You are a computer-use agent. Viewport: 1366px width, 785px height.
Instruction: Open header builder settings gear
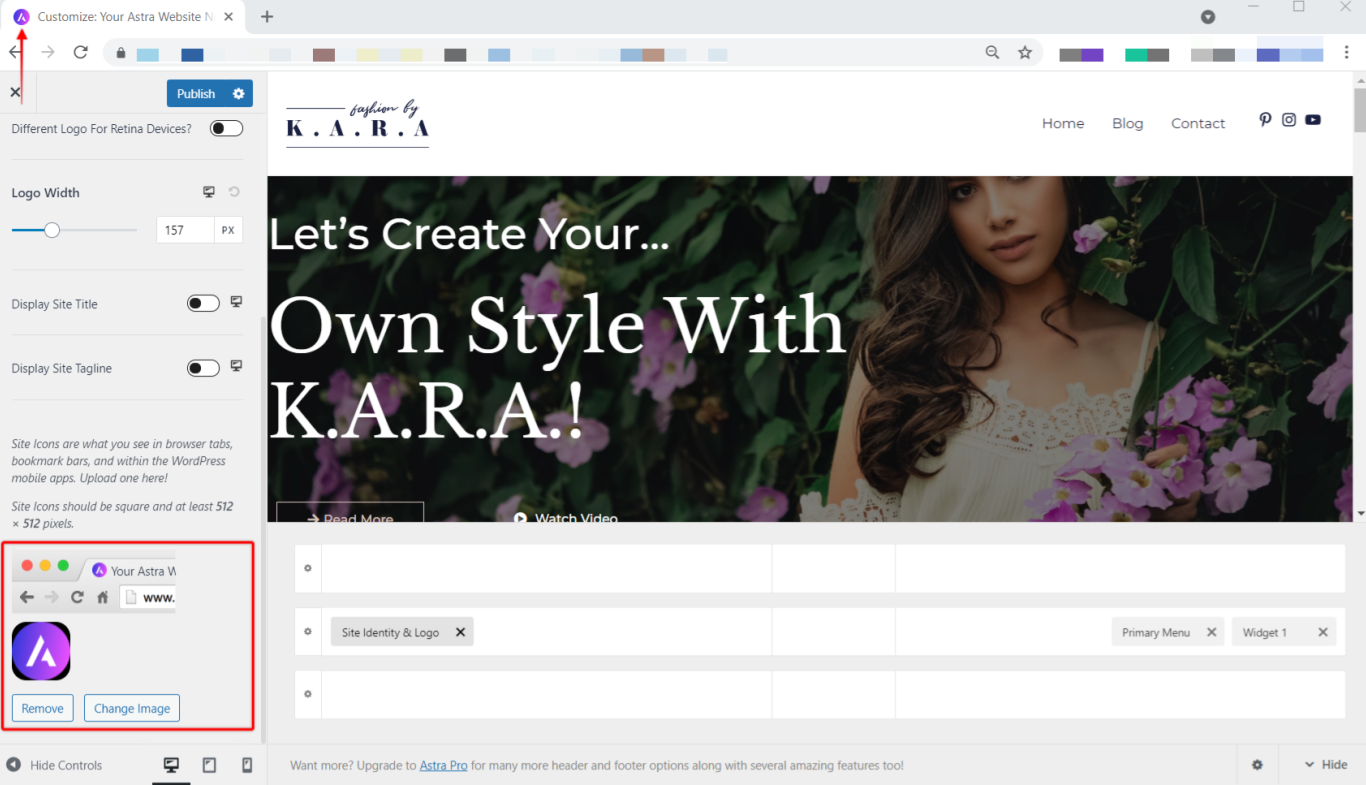(x=1257, y=765)
